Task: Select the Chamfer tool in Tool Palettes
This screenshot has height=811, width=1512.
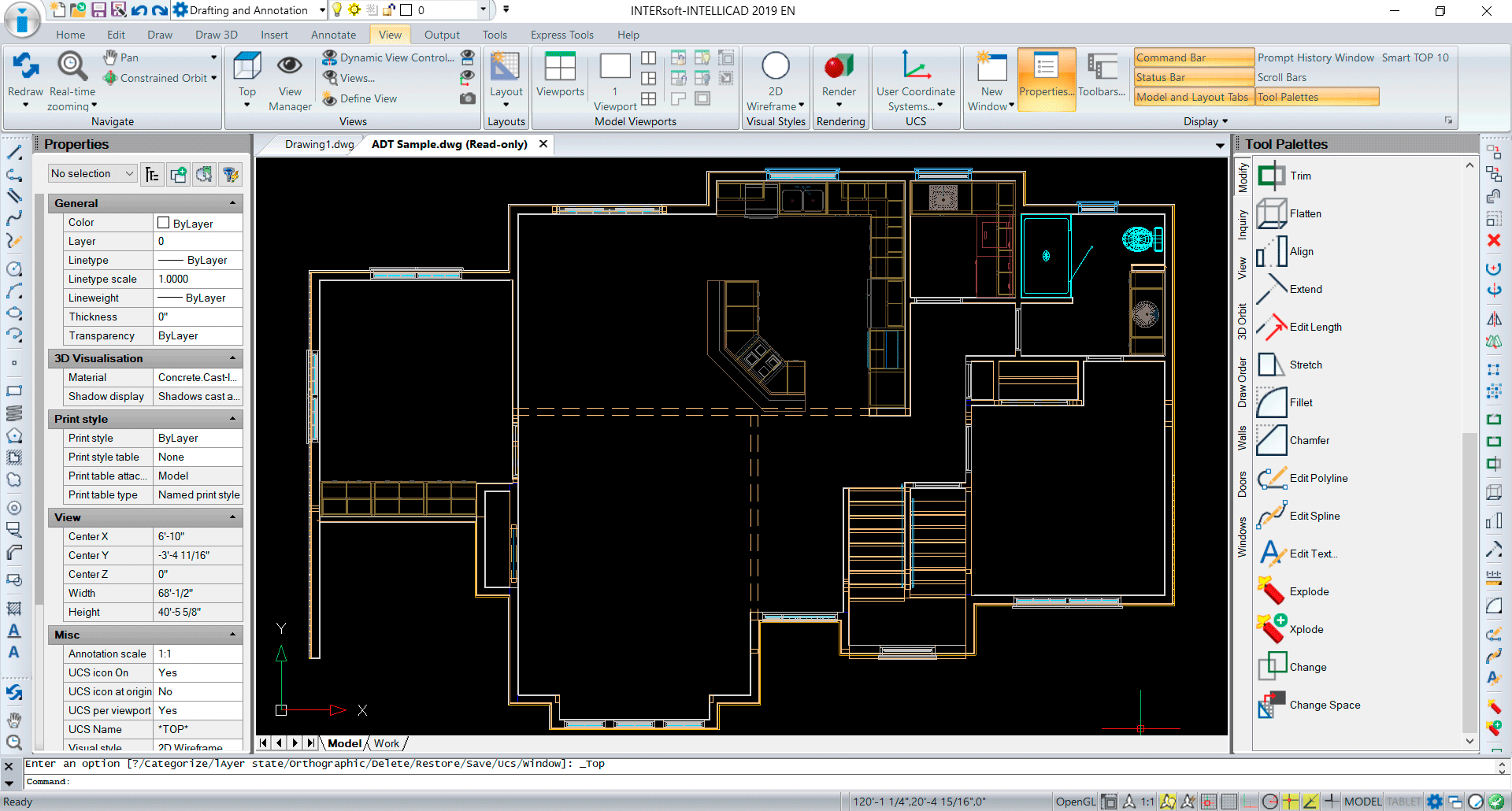Action: pos(1293,440)
